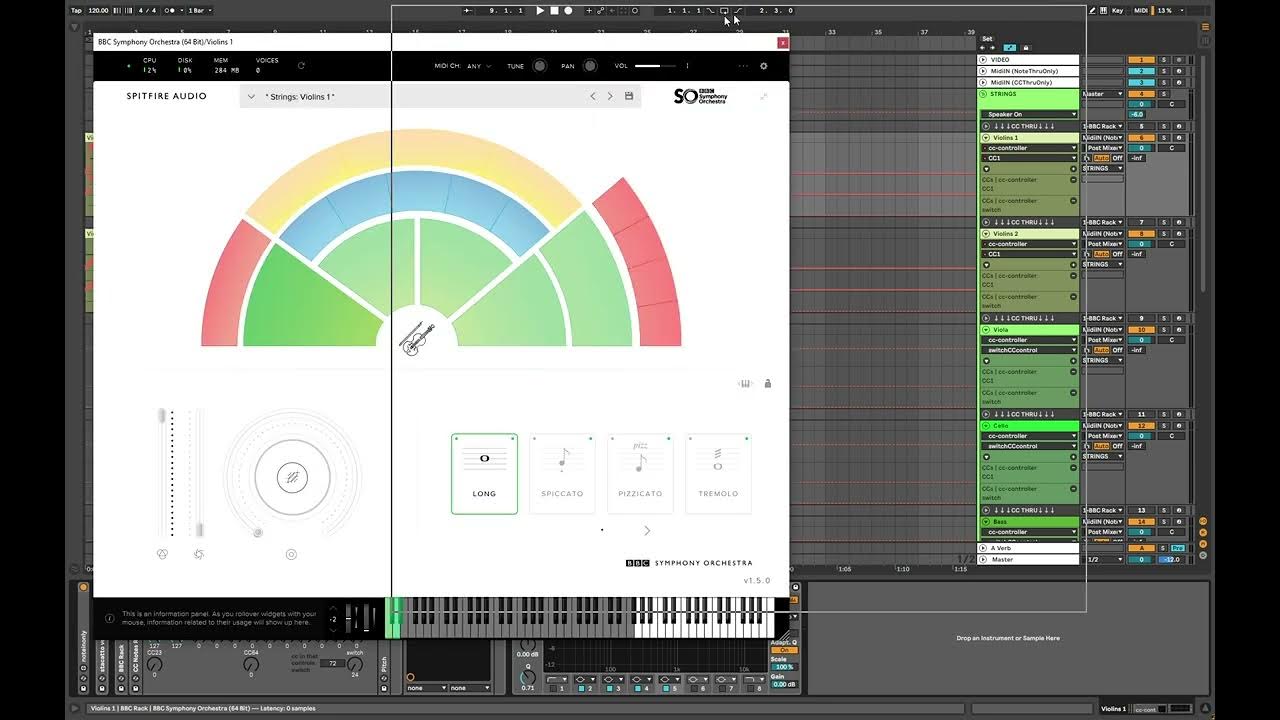This screenshot has height=720, width=1280.
Task: Open the Master routing dropdown for STRINGS
Action: pyautogui.click(x=1103, y=94)
